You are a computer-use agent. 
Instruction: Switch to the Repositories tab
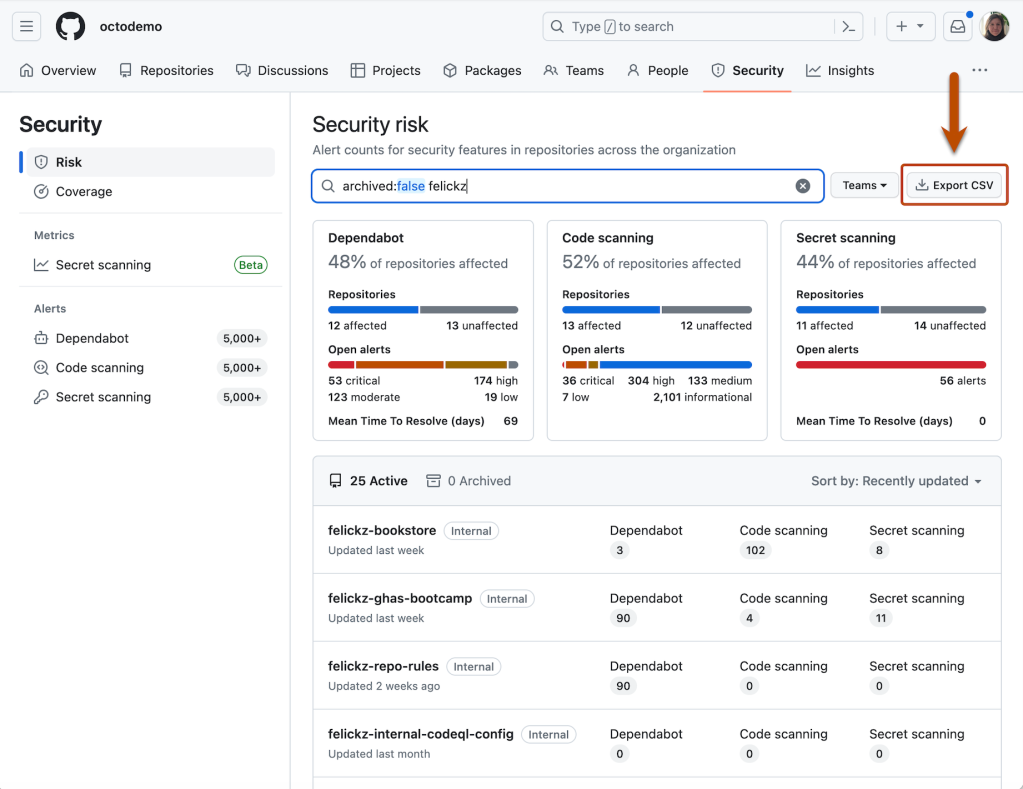click(166, 70)
